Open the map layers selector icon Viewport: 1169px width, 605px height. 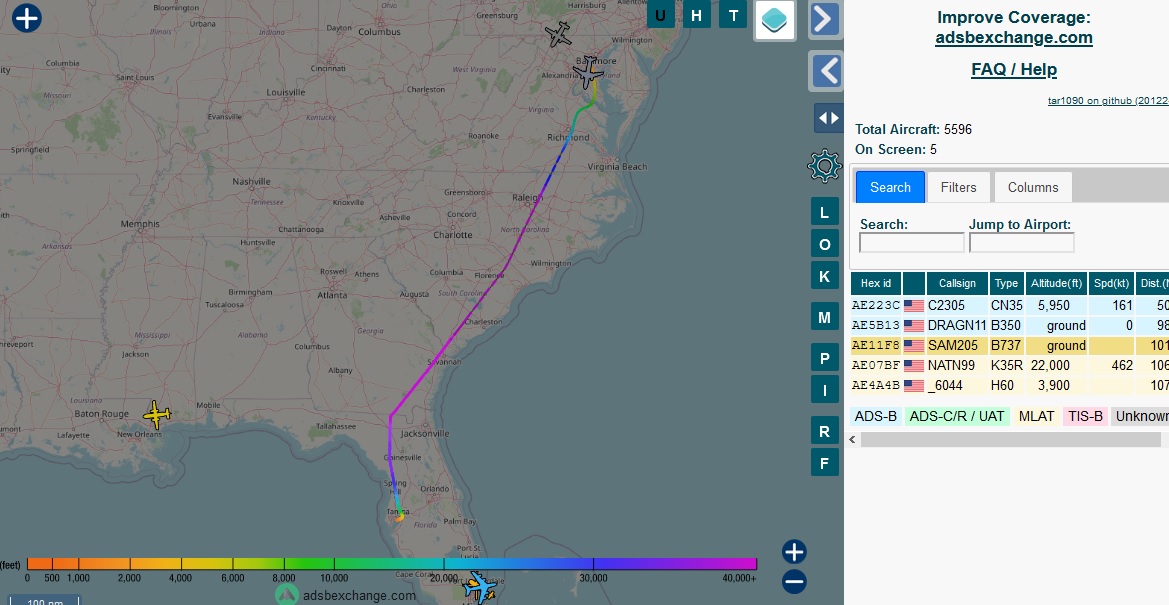point(775,20)
